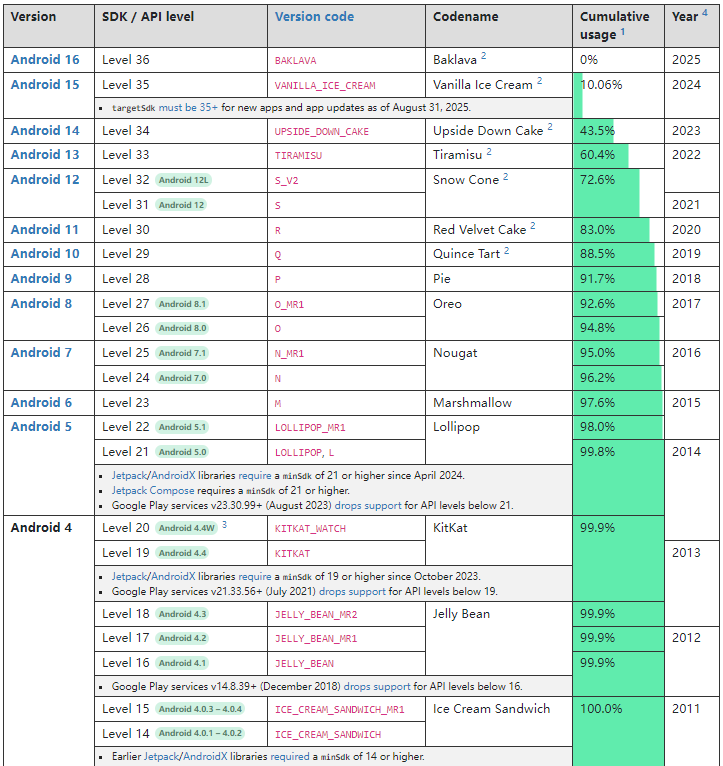Open the Android 10 version link
The height and width of the screenshot is (766, 723).
click(x=45, y=254)
